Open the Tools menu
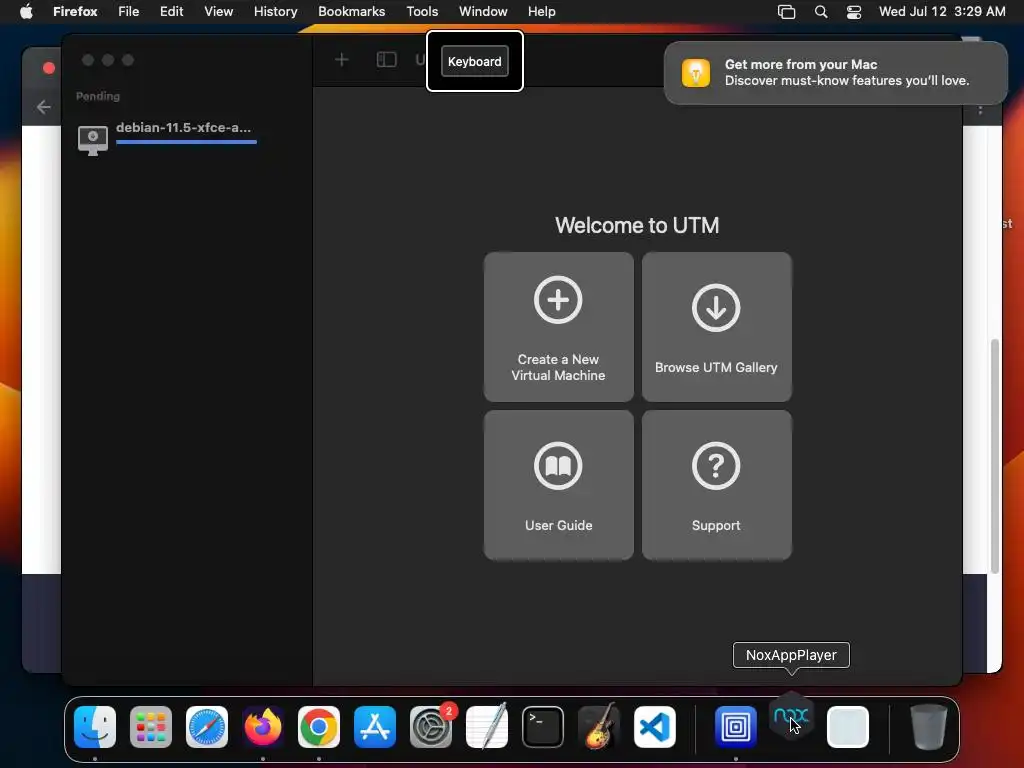 coord(422,12)
